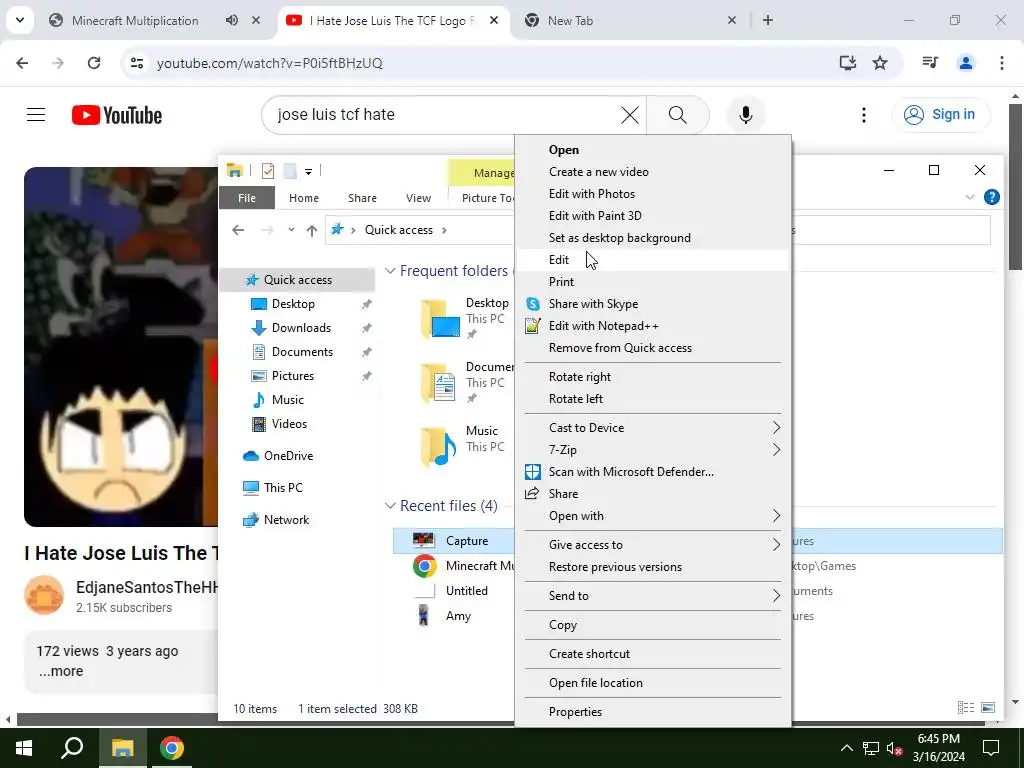Select OneDrive in navigation pane
This screenshot has width=1024, height=768.
(x=288, y=456)
